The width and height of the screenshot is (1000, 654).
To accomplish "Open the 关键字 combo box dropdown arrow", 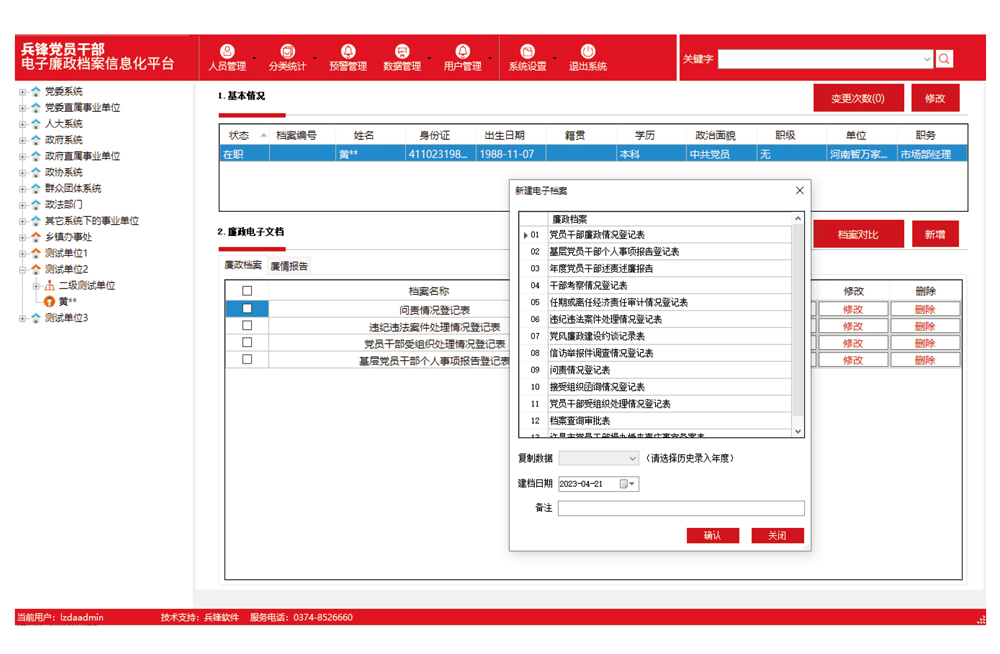I will point(927,59).
